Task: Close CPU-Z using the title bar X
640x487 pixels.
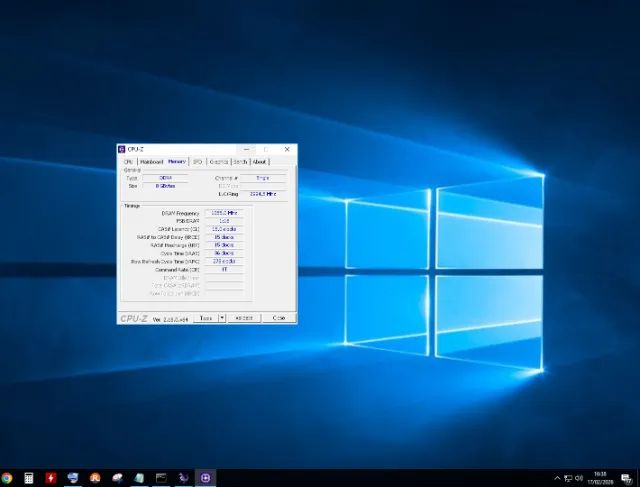Action: point(287,149)
